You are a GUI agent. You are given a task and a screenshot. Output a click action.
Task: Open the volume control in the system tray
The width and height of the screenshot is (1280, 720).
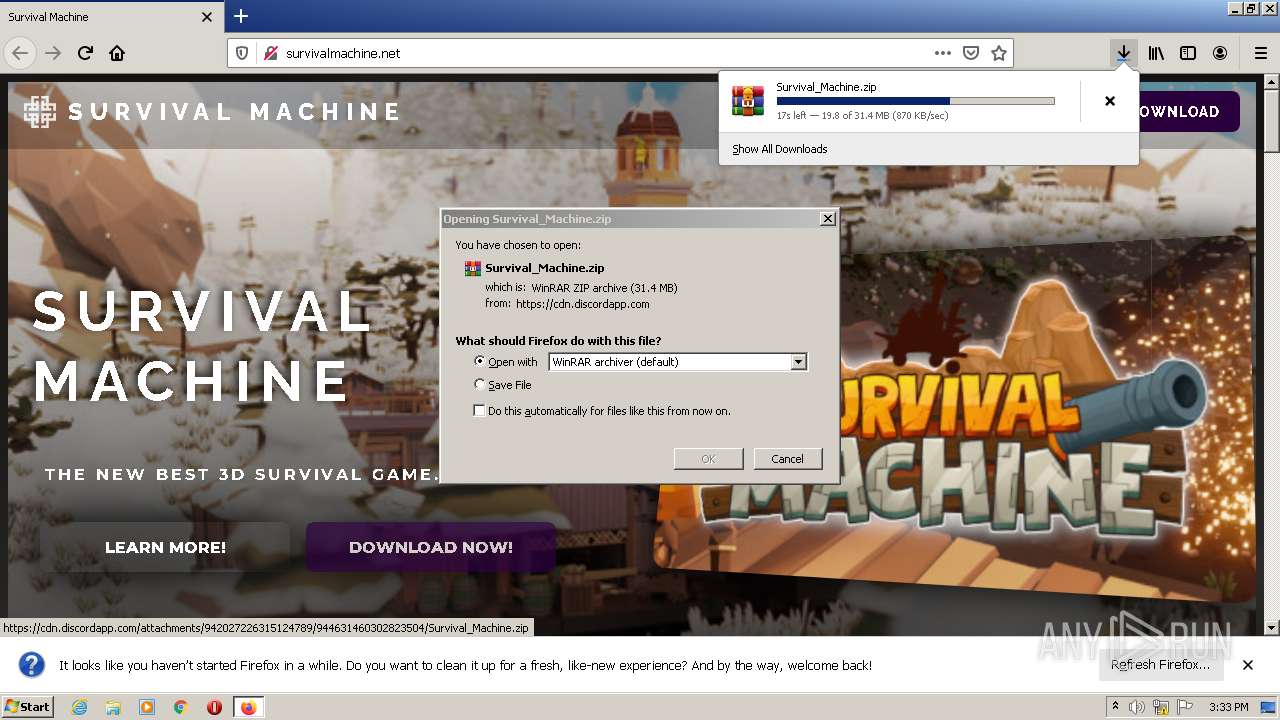[1137, 707]
